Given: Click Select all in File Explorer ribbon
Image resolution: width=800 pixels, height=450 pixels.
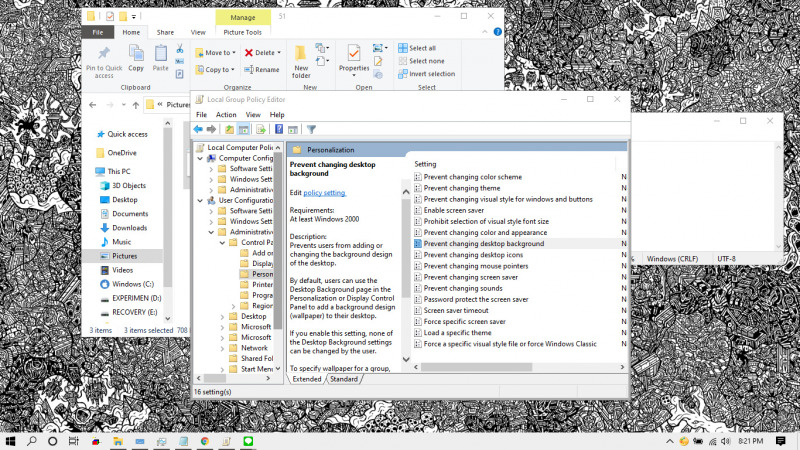Looking at the screenshot, I should click(x=417, y=48).
